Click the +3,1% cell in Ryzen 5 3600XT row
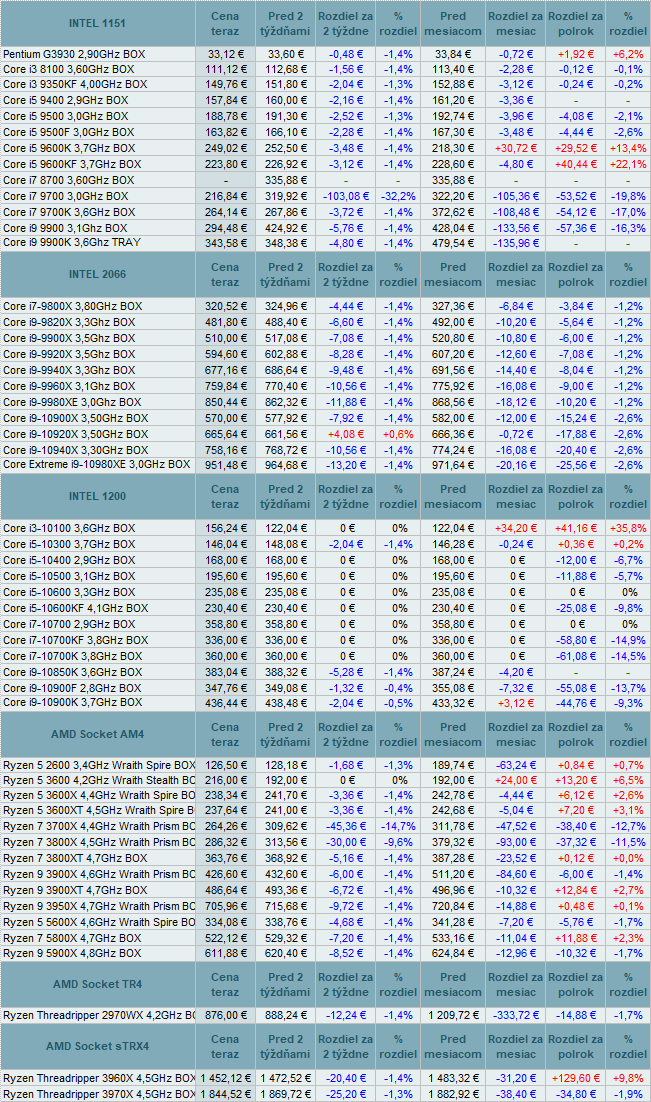Screen dimensions: 651x1102 click(629, 810)
